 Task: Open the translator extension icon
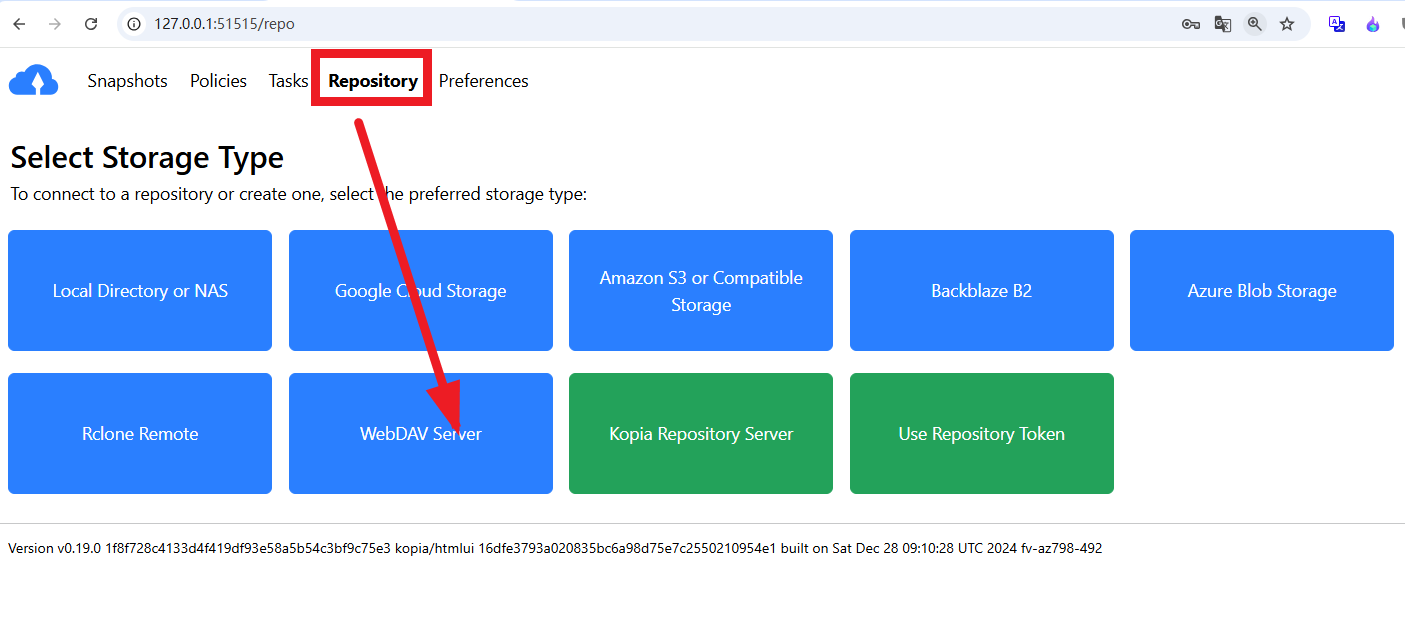point(1337,24)
